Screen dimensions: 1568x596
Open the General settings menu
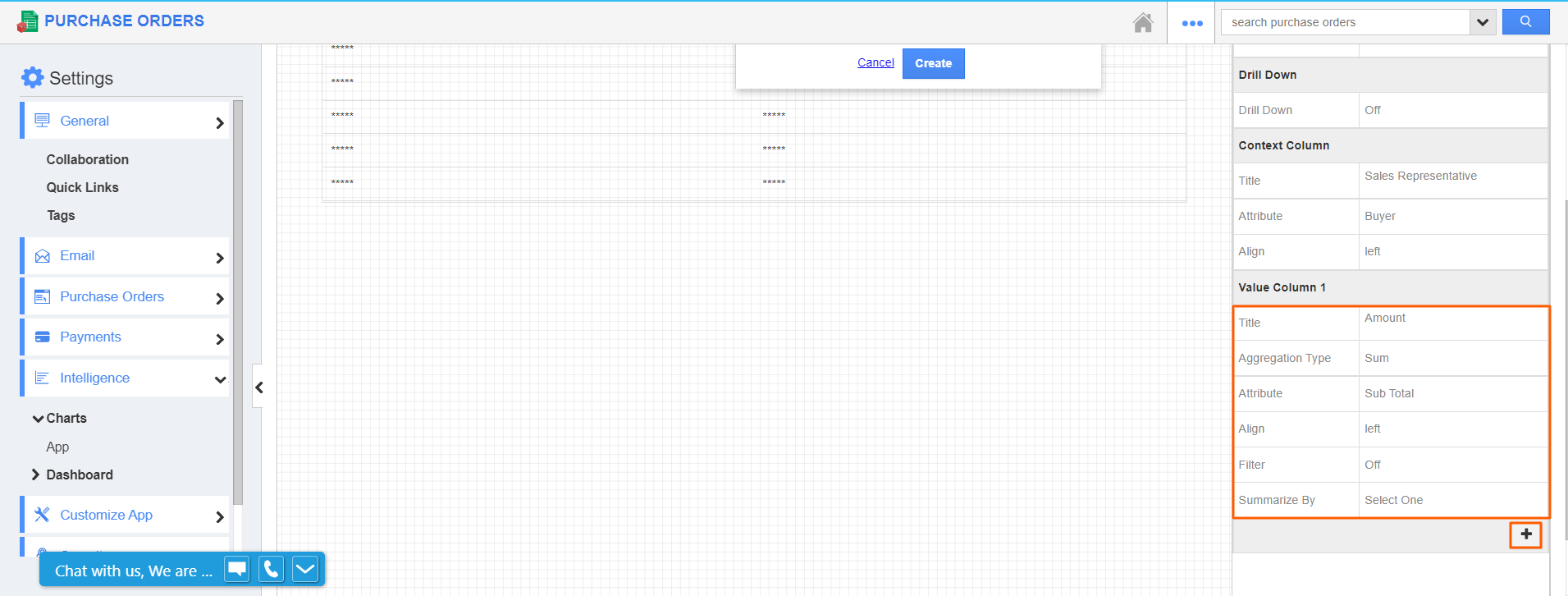[x=125, y=121]
